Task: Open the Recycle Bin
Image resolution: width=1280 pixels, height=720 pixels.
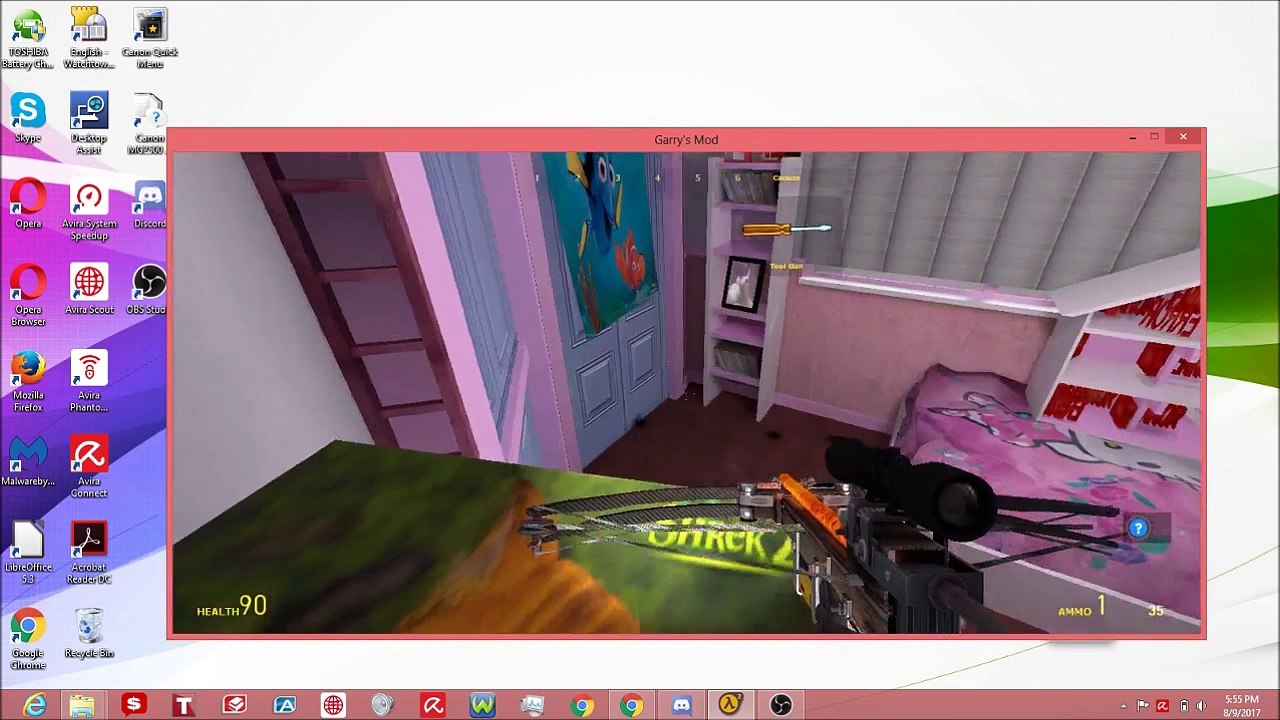Action: [x=88, y=634]
